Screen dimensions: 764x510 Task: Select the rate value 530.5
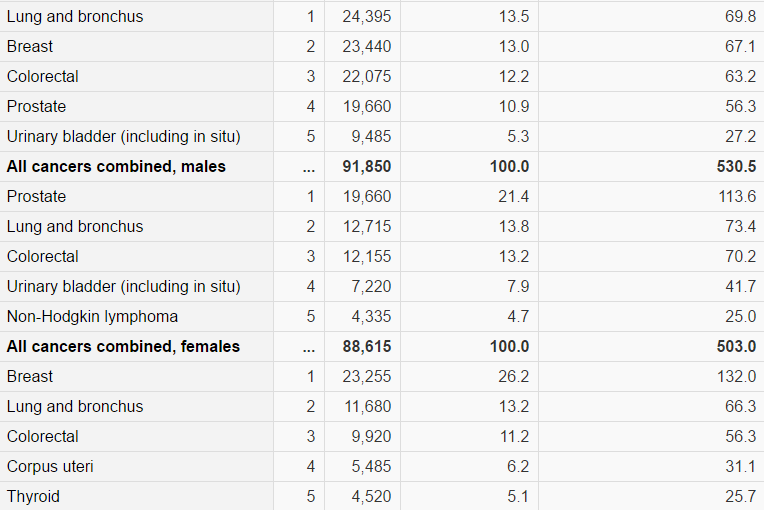click(x=736, y=167)
